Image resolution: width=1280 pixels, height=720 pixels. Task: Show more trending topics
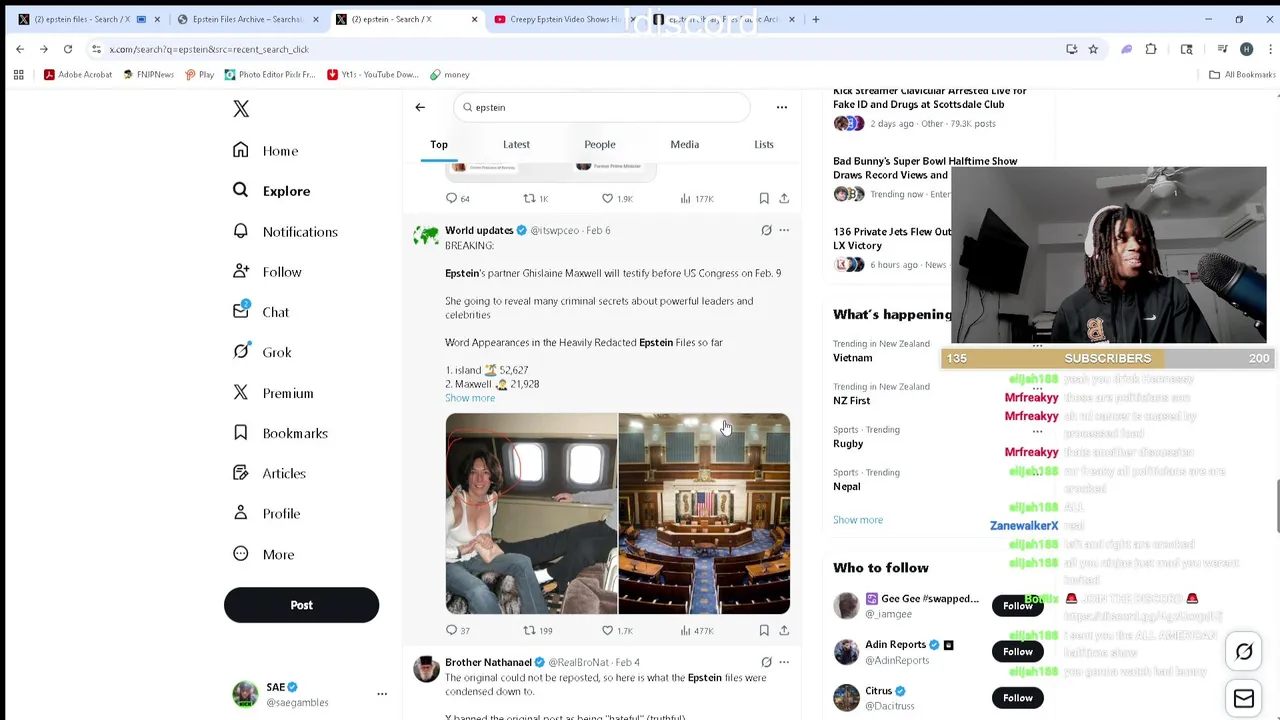click(858, 520)
